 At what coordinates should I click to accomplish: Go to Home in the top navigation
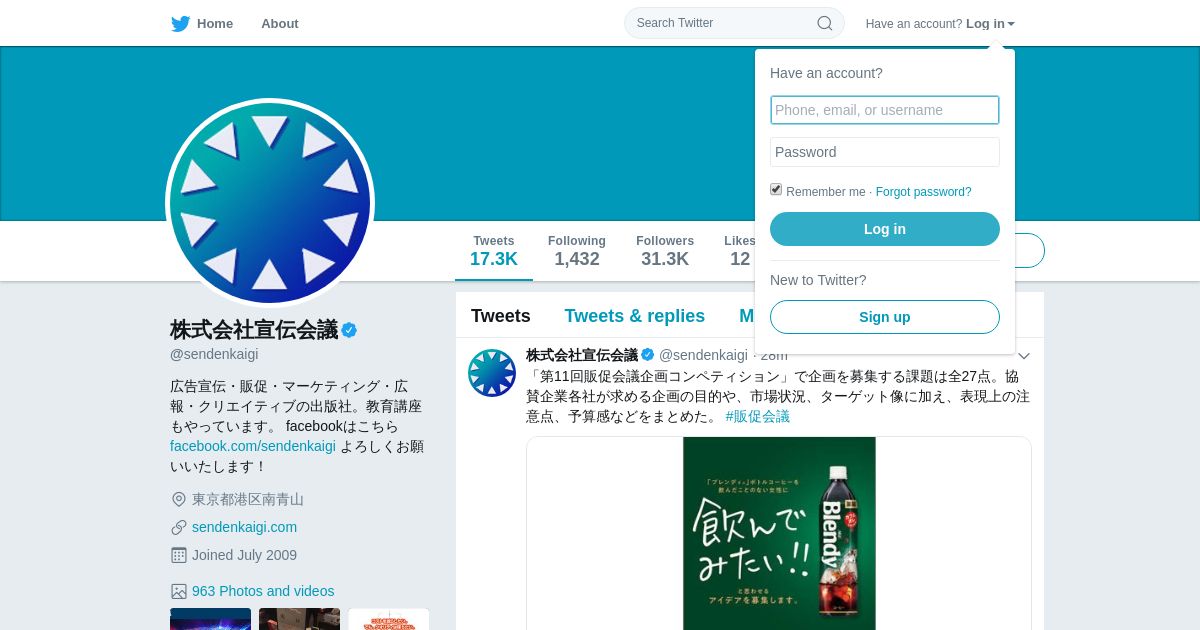[215, 24]
